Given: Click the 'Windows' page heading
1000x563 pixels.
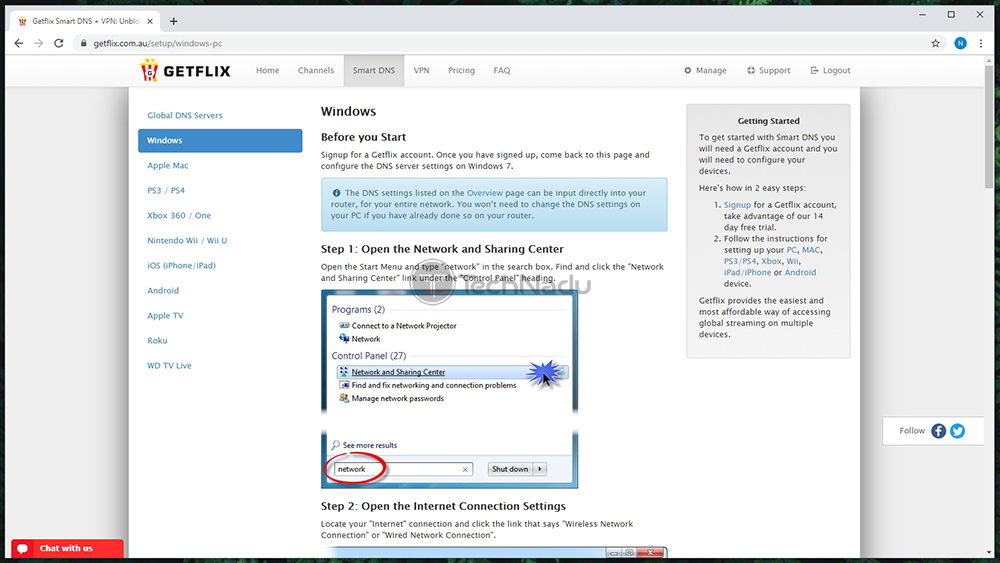Looking at the screenshot, I should click(348, 112).
